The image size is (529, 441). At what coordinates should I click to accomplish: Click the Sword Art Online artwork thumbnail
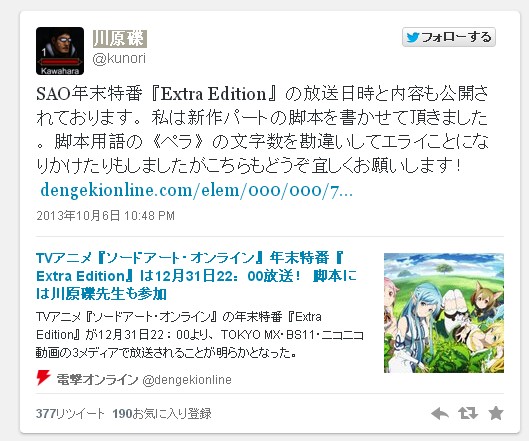click(444, 313)
